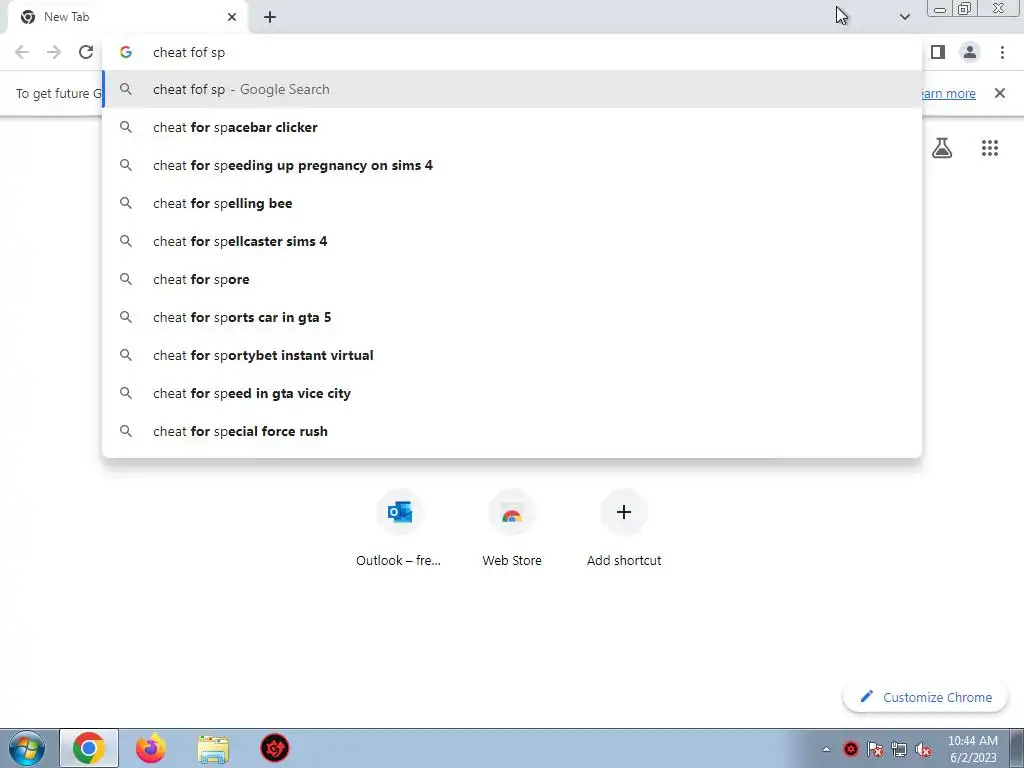Open Chrome's three-dot menu

pyautogui.click(x=1002, y=52)
